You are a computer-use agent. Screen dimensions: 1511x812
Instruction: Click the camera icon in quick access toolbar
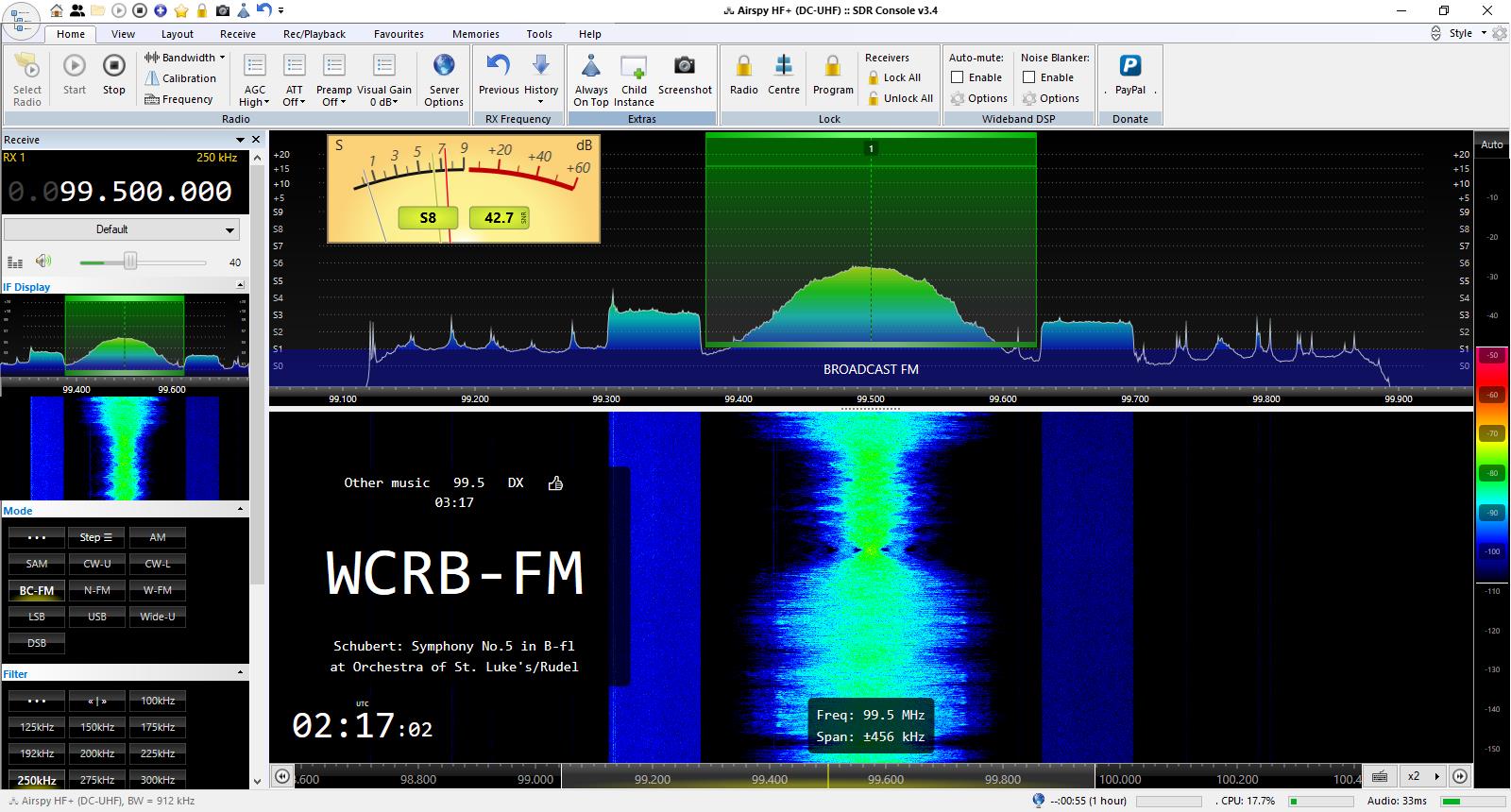pos(223,10)
